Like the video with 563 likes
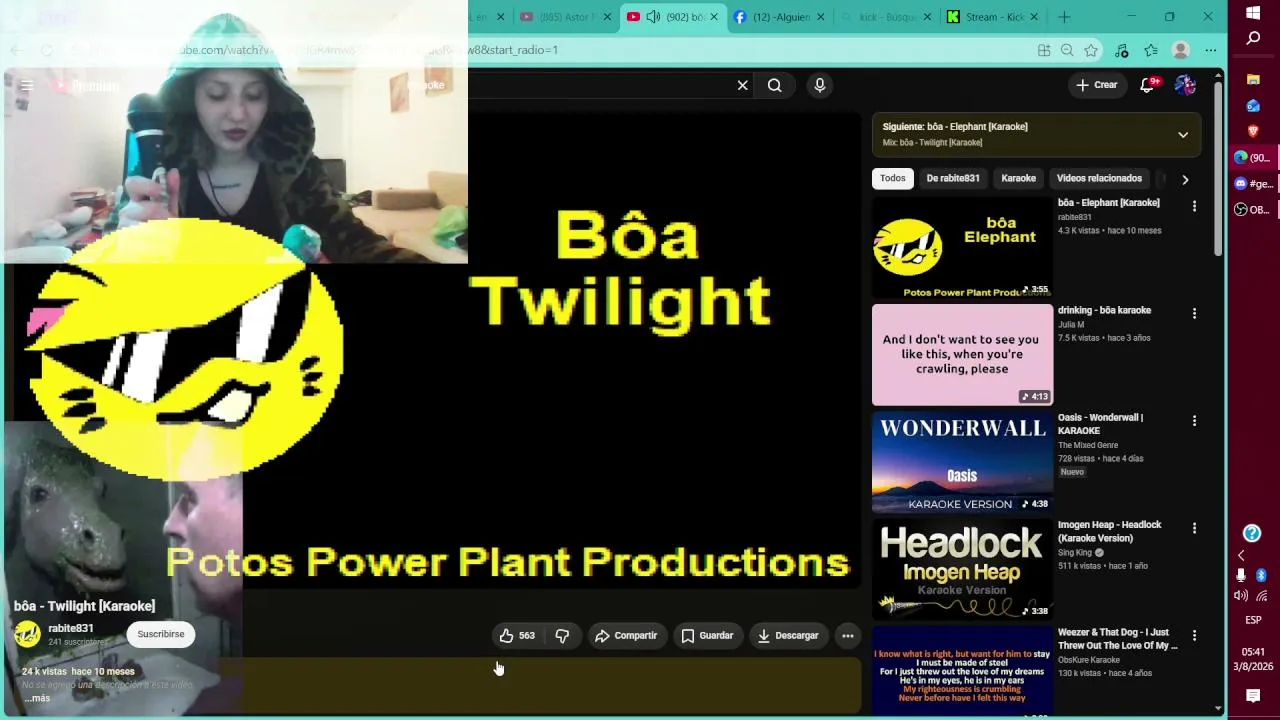The image size is (1280, 720). (x=518, y=636)
